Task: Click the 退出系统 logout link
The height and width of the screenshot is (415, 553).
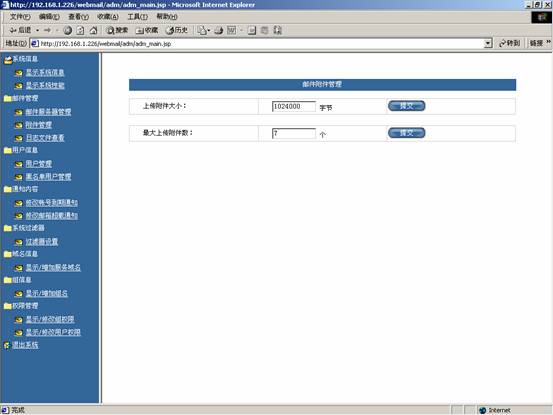Action: pos(25,345)
